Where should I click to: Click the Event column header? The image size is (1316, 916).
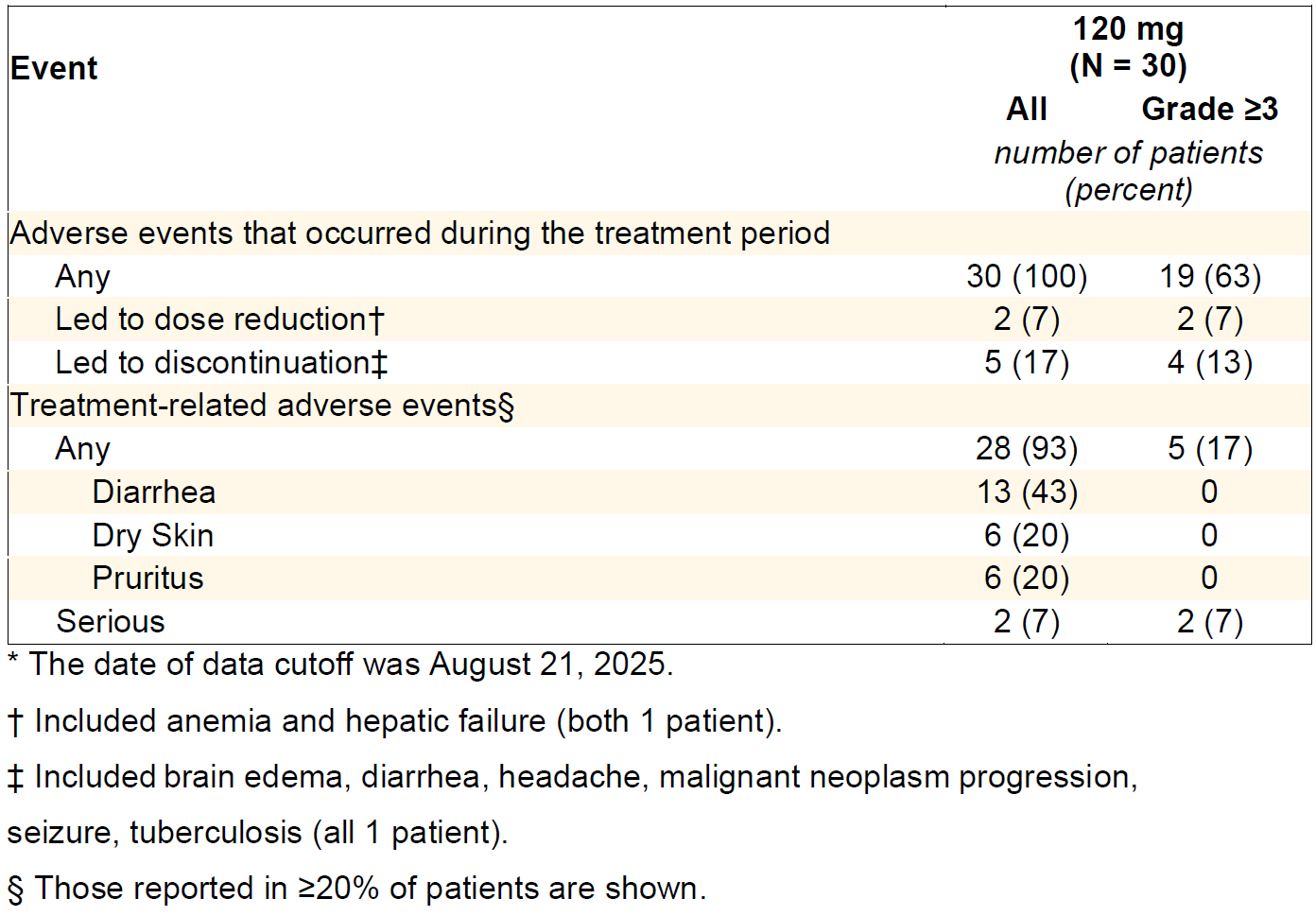pyautogui.click(x=54, y=68)
